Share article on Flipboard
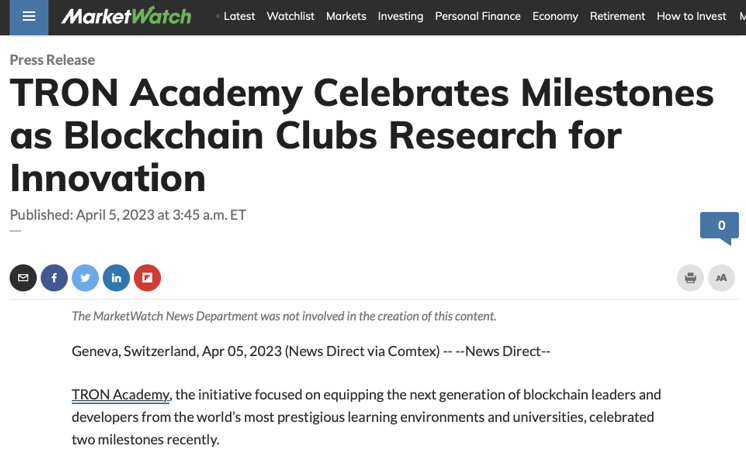This screenshot has width=746, height=449. [147, 277]
